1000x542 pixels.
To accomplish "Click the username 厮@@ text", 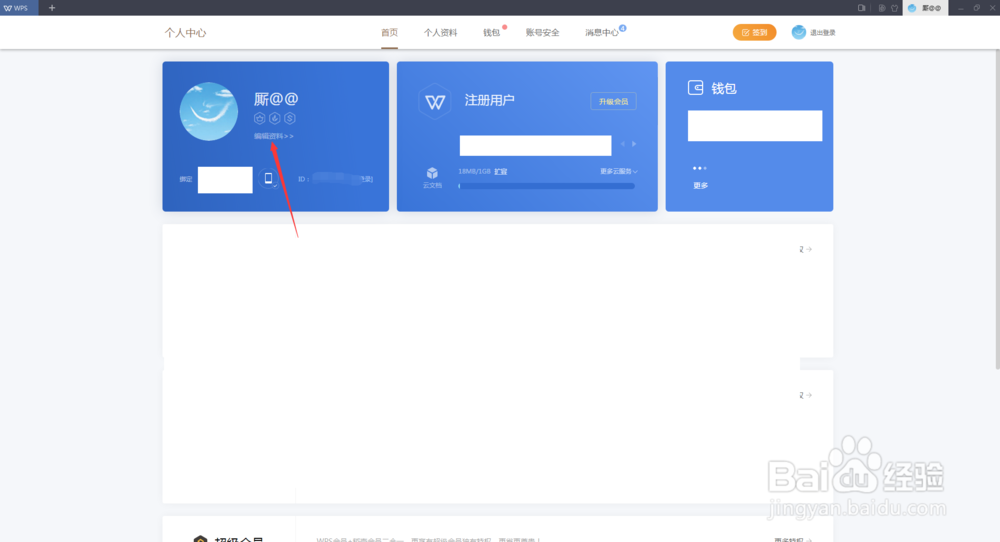I will pyautogui.click(x=276, y=99).
